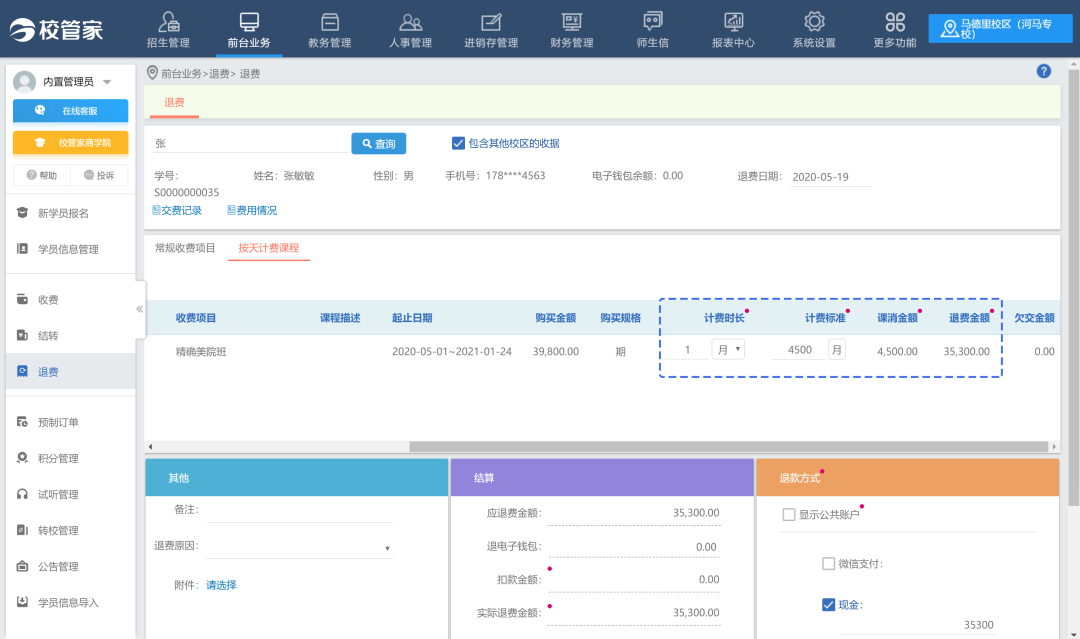
Task: Enable 显示公共账户 checkbox
Action: [x=789, y=514]
